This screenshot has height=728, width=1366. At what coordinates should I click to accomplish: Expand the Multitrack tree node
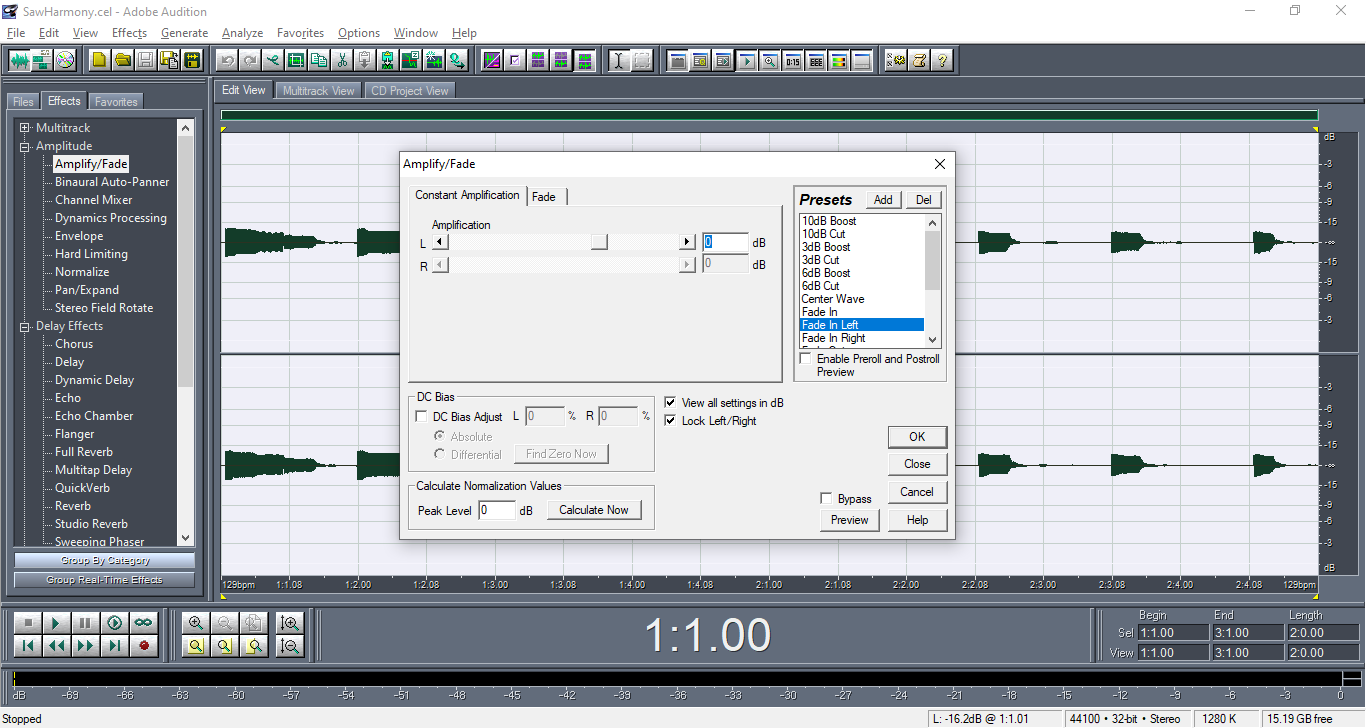(25, 128)
